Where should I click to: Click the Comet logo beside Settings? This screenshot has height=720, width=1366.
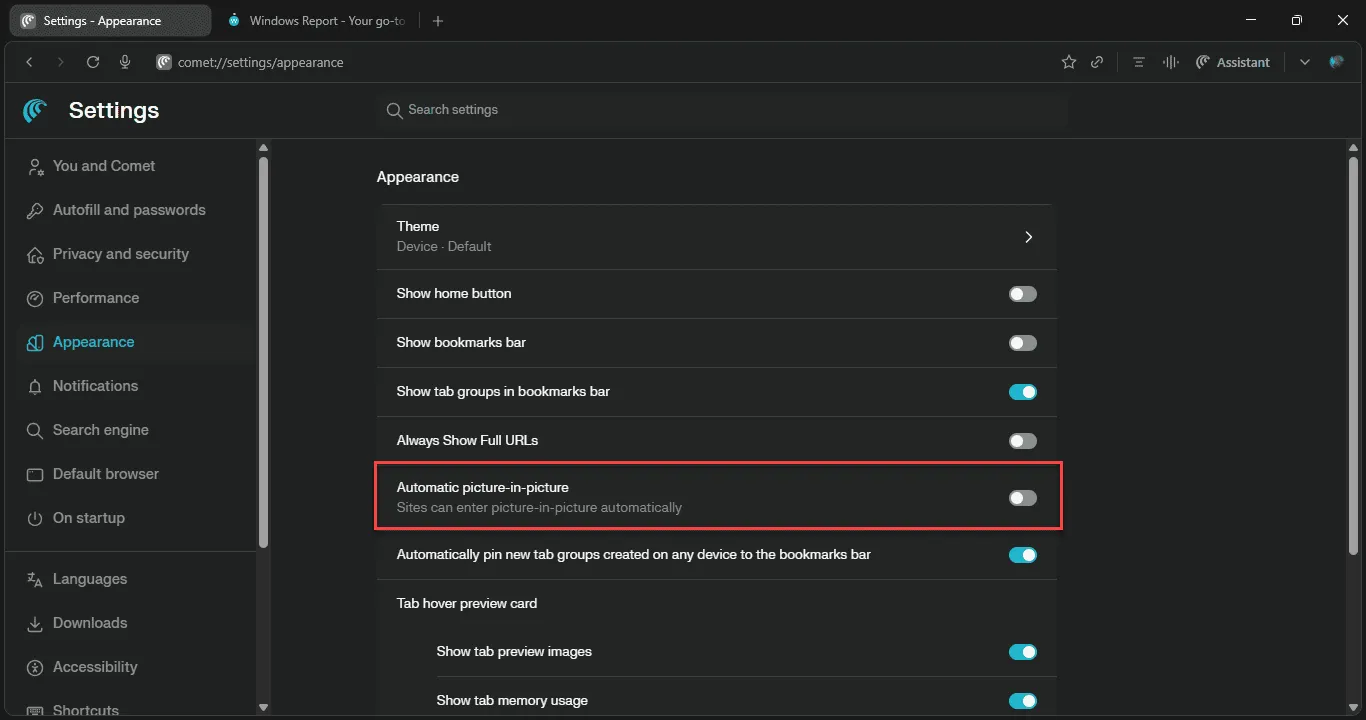[x=36, y=110]
